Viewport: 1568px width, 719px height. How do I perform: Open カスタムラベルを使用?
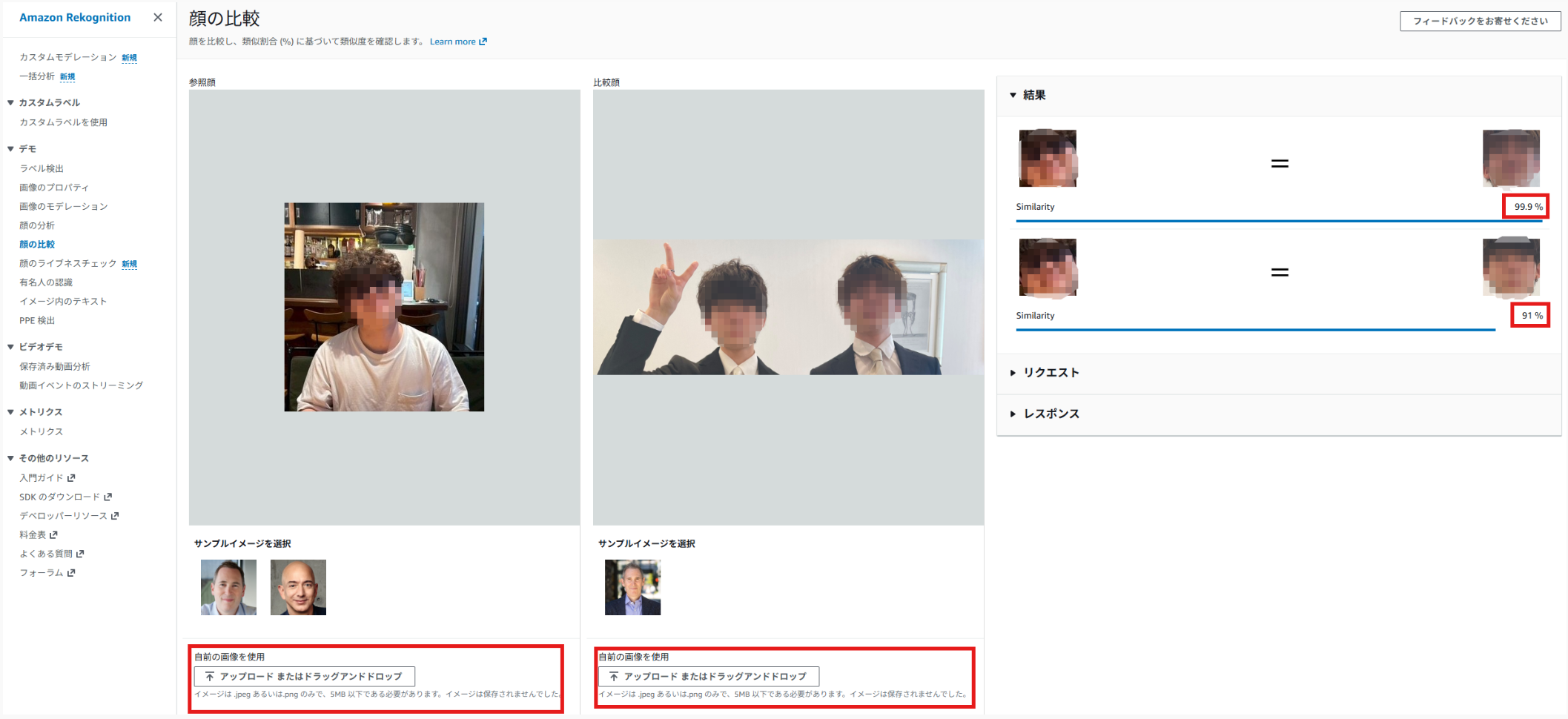click(63, 122)
